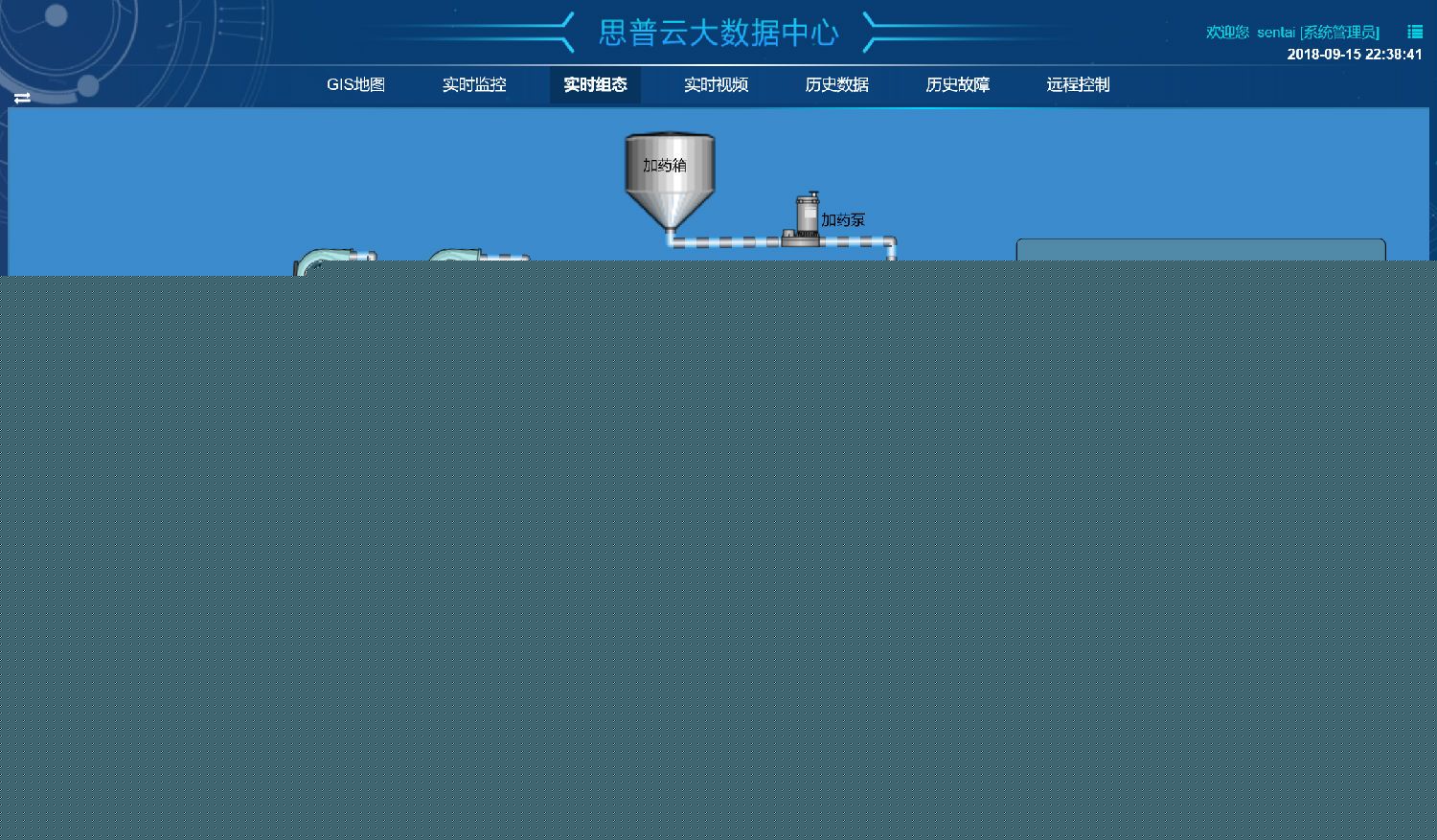The image size is (1437, 840).
Task: Click the timestamp 2018-09-15 22:38:41
Action: click(x=1355, y=55)
